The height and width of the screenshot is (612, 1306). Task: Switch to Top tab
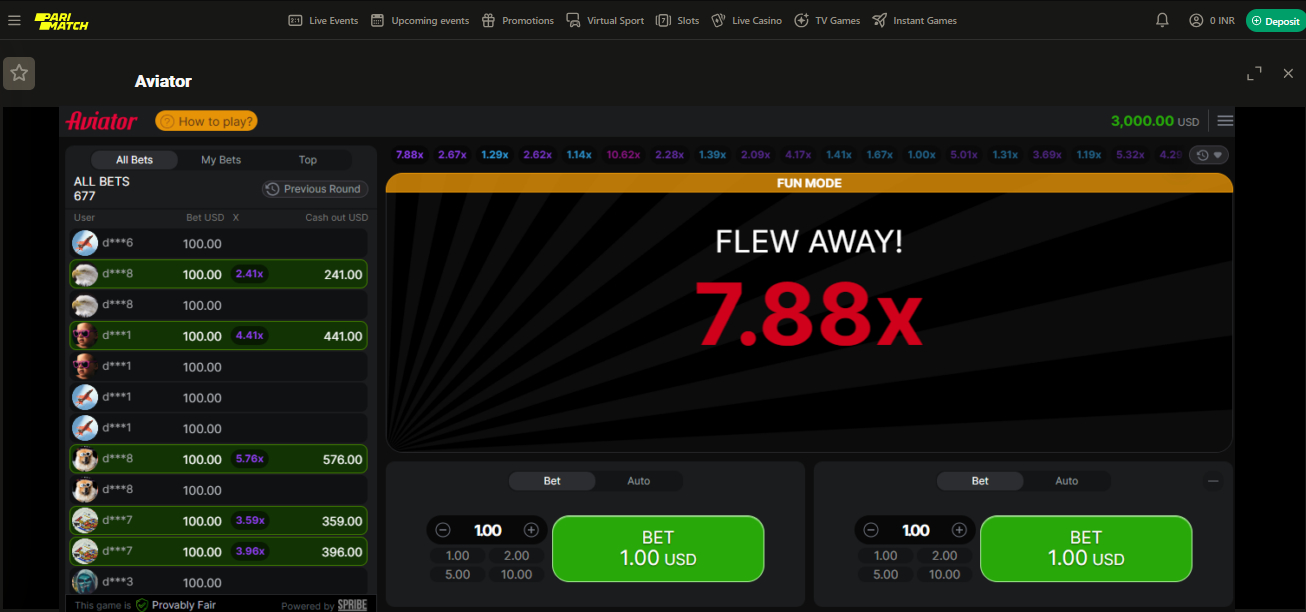(308, 160)
